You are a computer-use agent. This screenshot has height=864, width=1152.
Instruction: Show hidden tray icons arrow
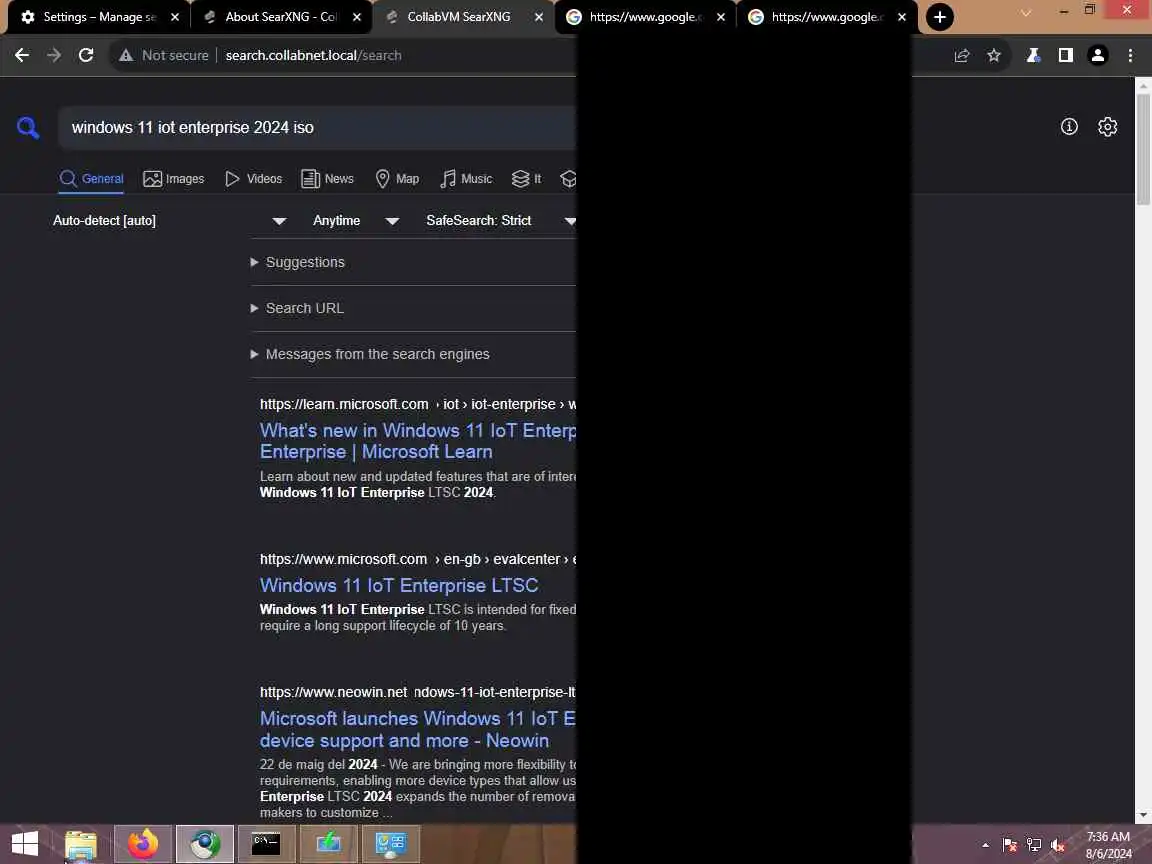(985, 845)
